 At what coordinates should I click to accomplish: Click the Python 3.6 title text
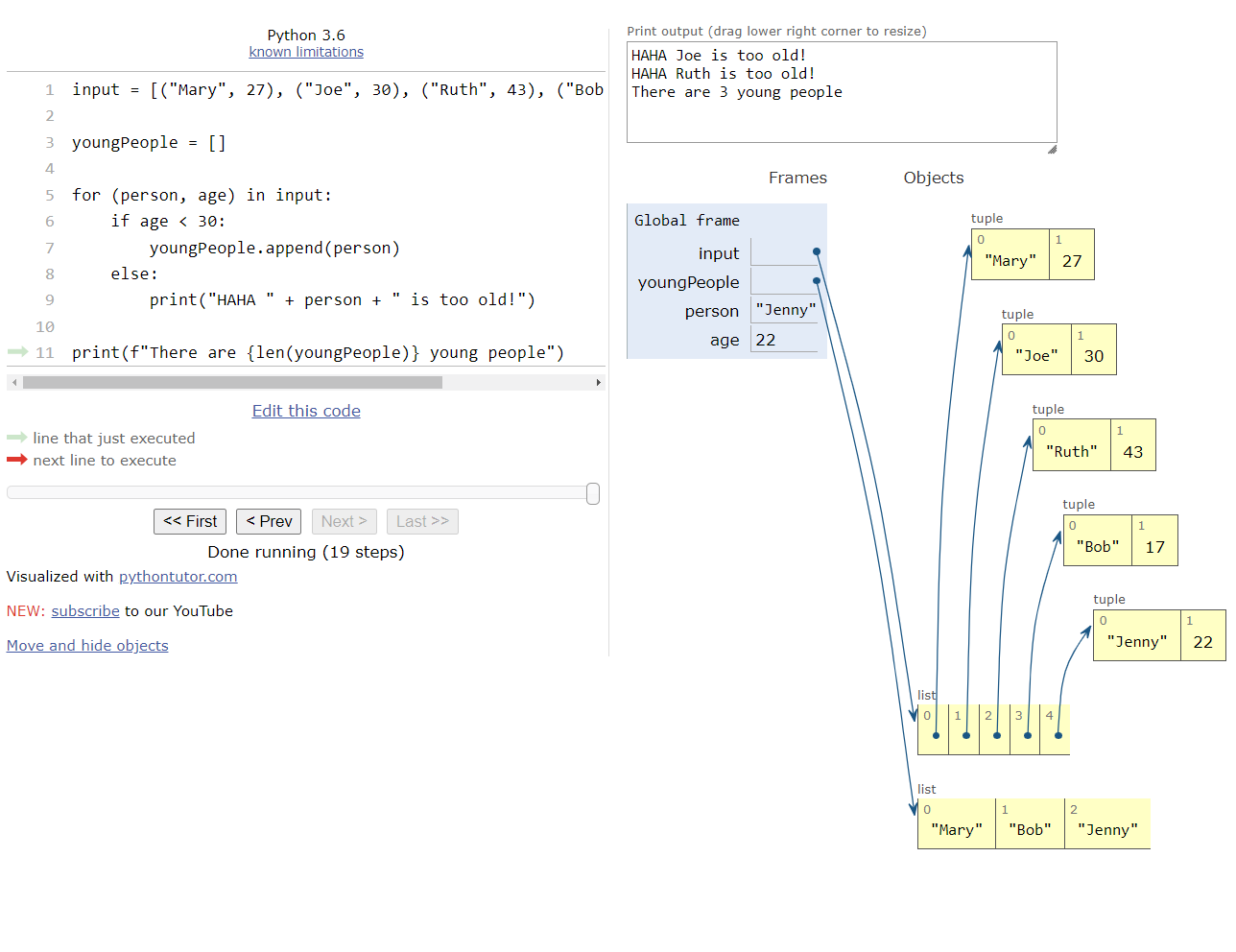pyautogui.click(x=306, y=35)
